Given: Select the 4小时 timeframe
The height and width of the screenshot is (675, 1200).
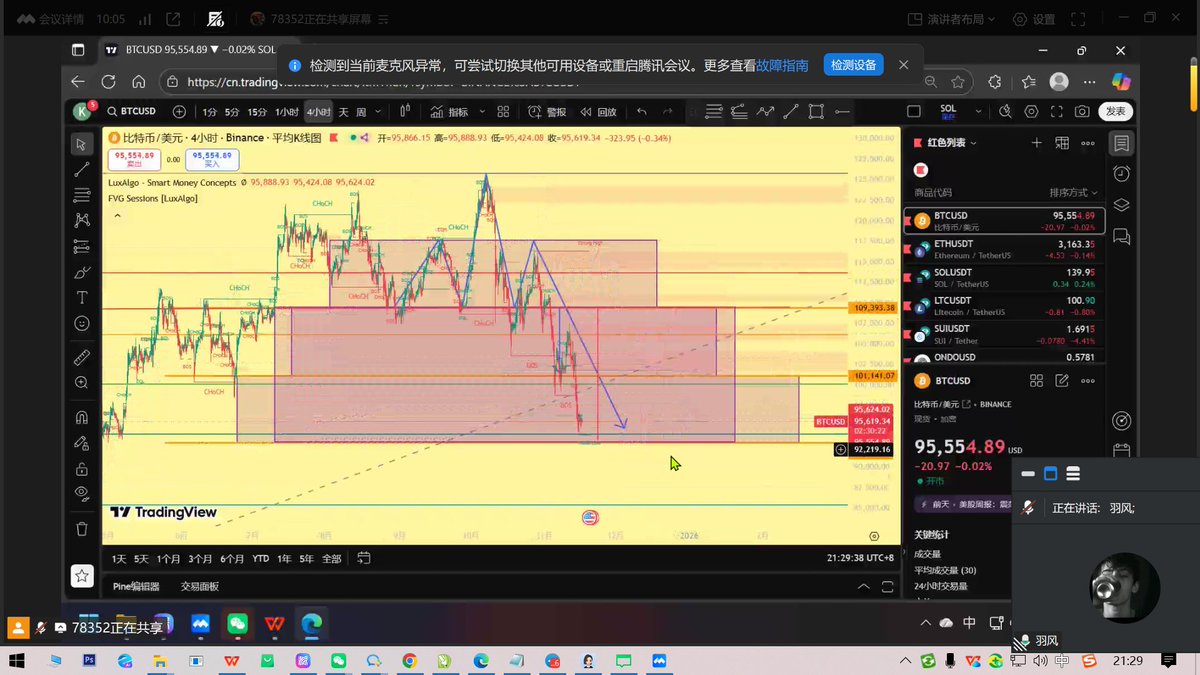Looking at the screenshot, I should (x=318, y=112).
